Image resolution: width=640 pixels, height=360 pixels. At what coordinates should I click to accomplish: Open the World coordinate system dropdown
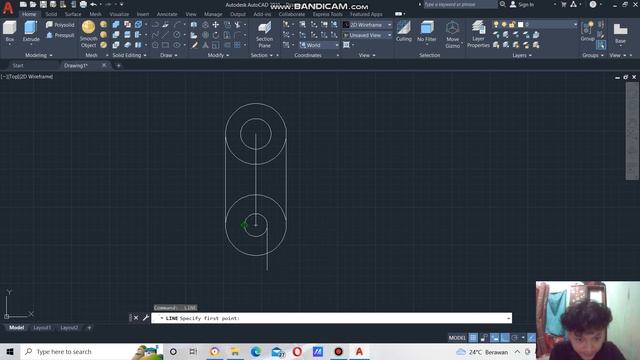click(319, 45)
